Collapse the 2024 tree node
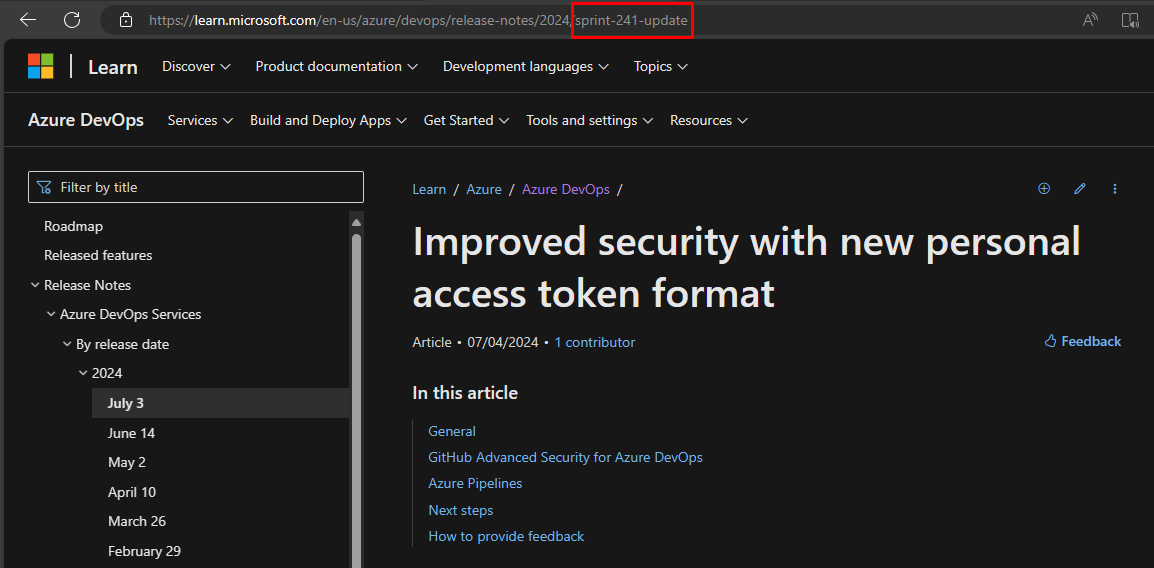This screenshot has height=568, width=1154. pos(84,374)
